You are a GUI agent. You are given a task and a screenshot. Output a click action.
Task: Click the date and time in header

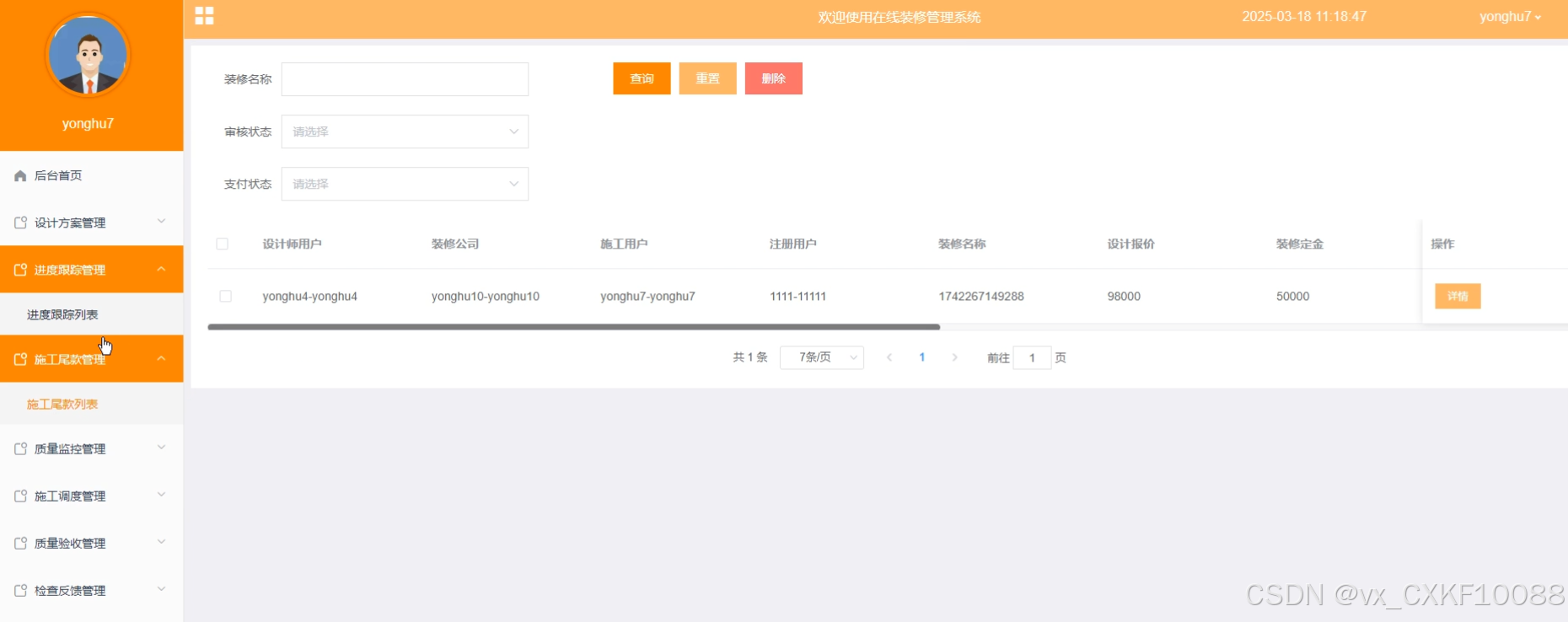(1304, 17)
